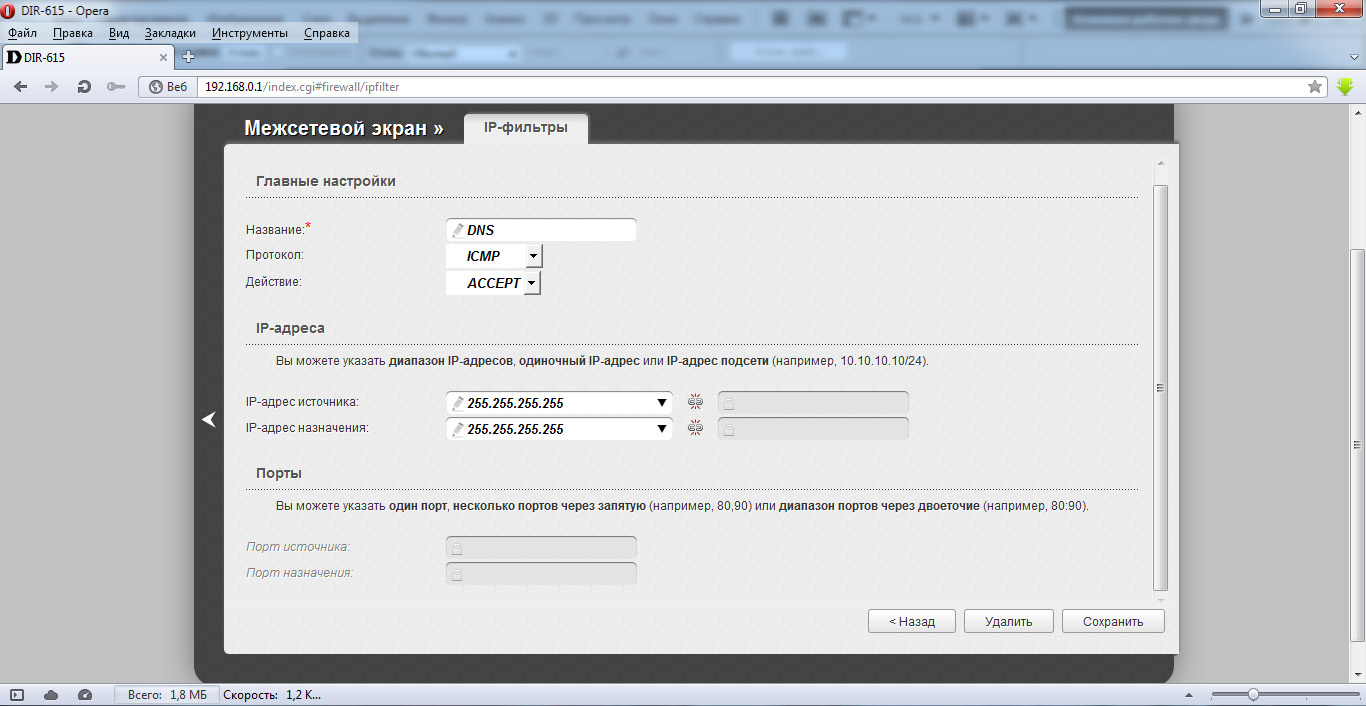Viewport: 1366px width, 706px height.
Task: Click the green download arrow extension icon
Action: [x=1345, y=87]
